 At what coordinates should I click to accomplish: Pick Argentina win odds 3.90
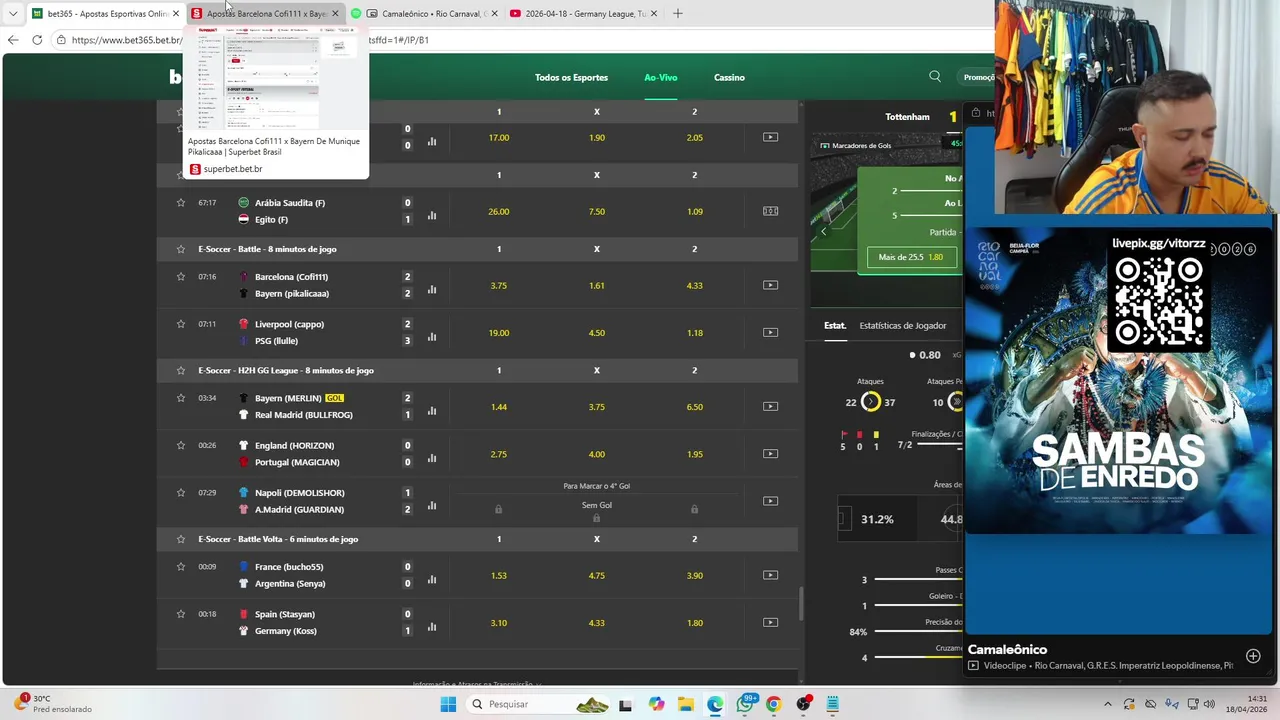click(695, 575)
